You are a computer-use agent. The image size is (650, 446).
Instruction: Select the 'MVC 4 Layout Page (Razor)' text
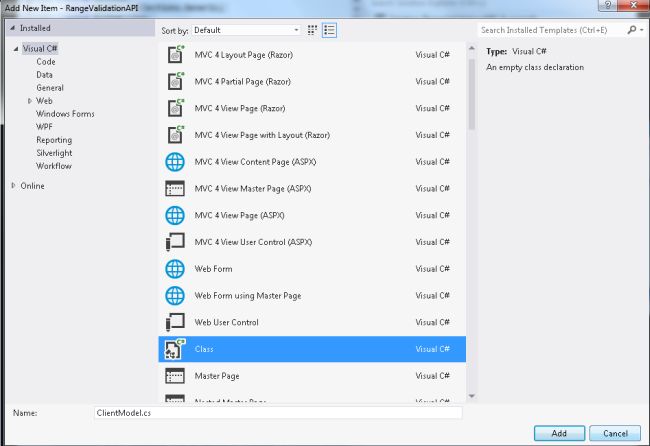[x=244, y=55]
